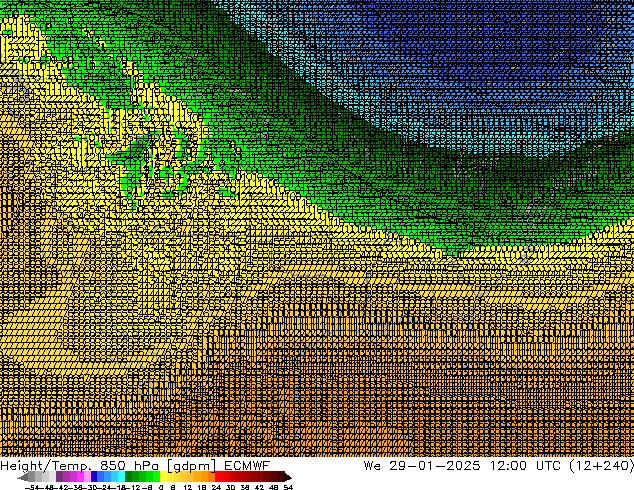
Task: Select the cyan legend swatch
Action: click(121, 477)
